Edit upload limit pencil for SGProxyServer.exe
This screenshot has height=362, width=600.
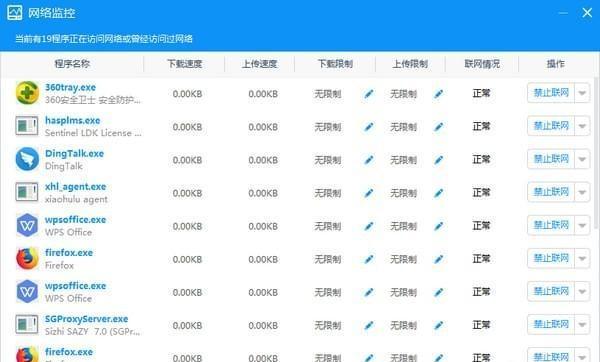(x=439, y=325)
